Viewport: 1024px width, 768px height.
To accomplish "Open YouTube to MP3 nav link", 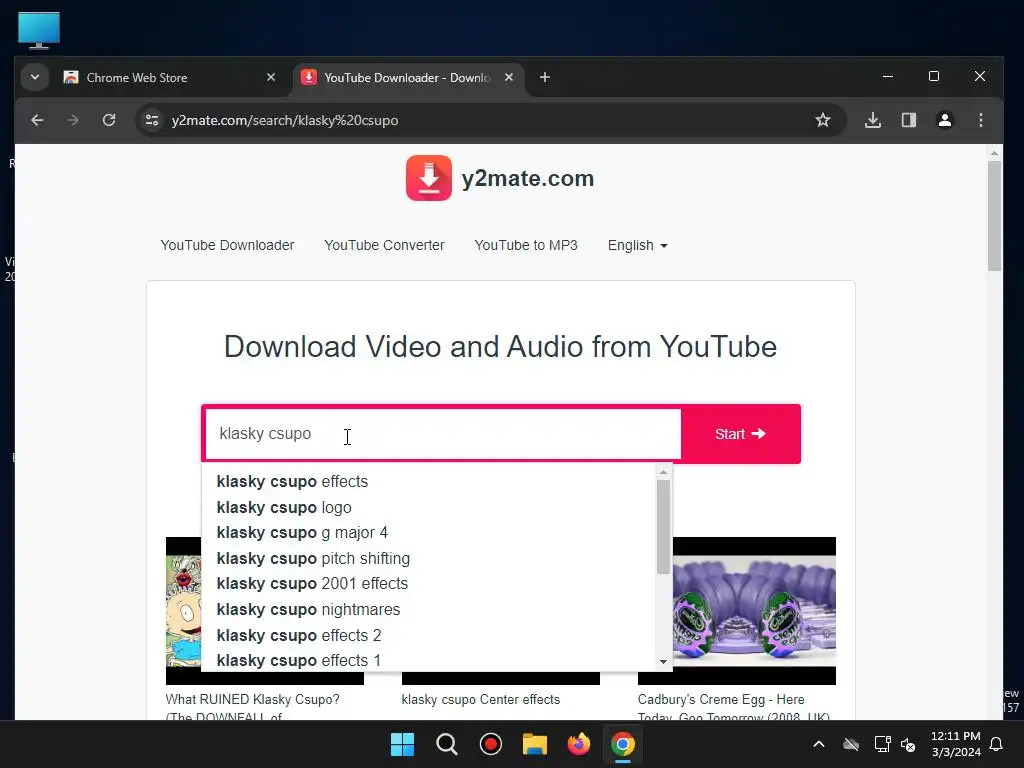I will click(x=526, y=246).
